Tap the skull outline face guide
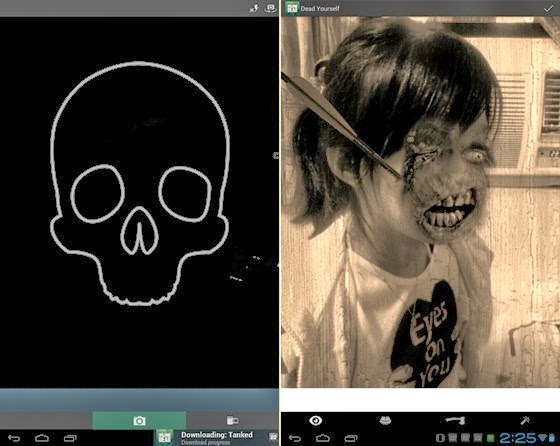The width and height of the screenshot is (560, 446). pyautogui.click(x=140, y=183)
